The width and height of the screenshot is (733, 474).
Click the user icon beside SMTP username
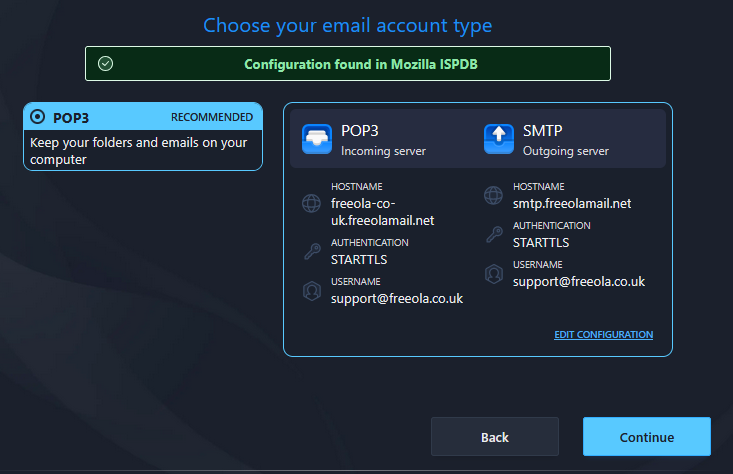(493, 273)
